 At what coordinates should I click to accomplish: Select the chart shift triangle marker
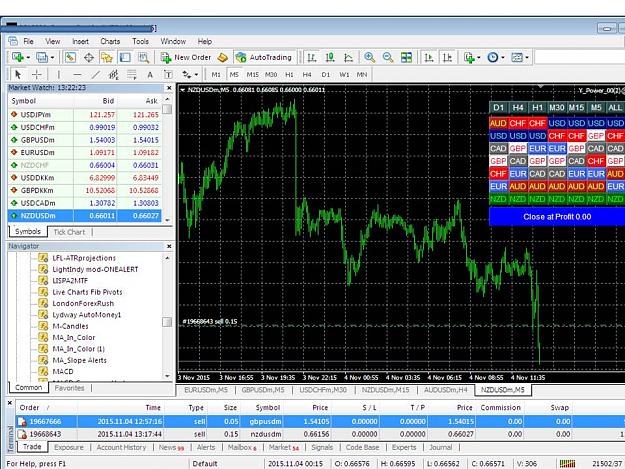coord(540,86)
